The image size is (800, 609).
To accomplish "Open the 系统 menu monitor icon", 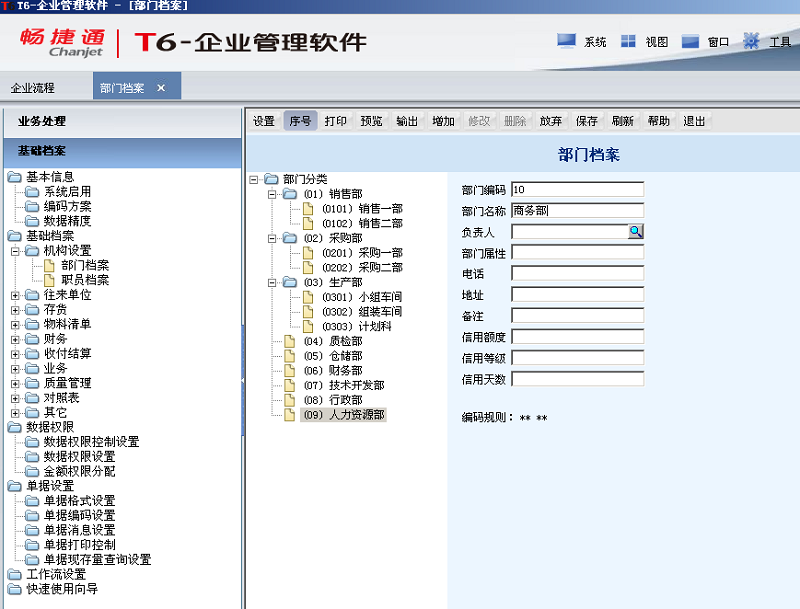I will pos(566,41).
